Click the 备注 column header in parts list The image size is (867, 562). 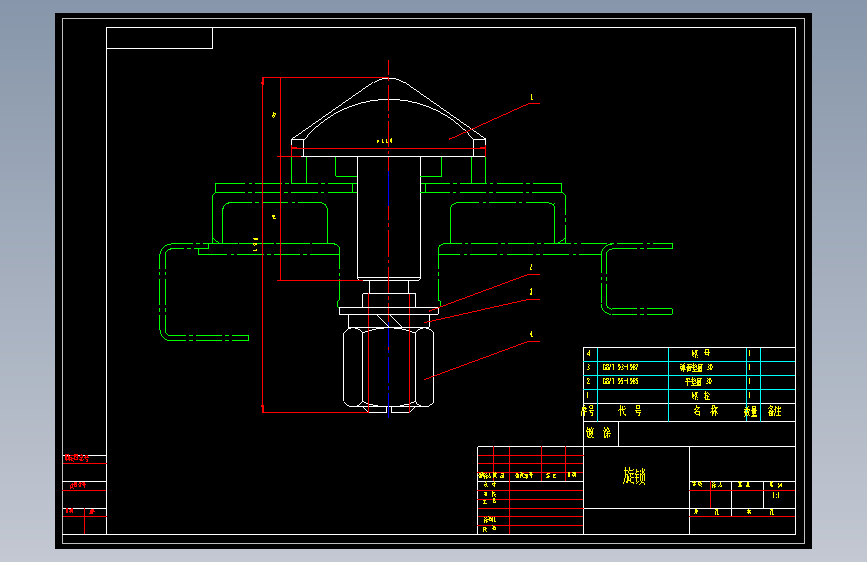pos(775,411)
